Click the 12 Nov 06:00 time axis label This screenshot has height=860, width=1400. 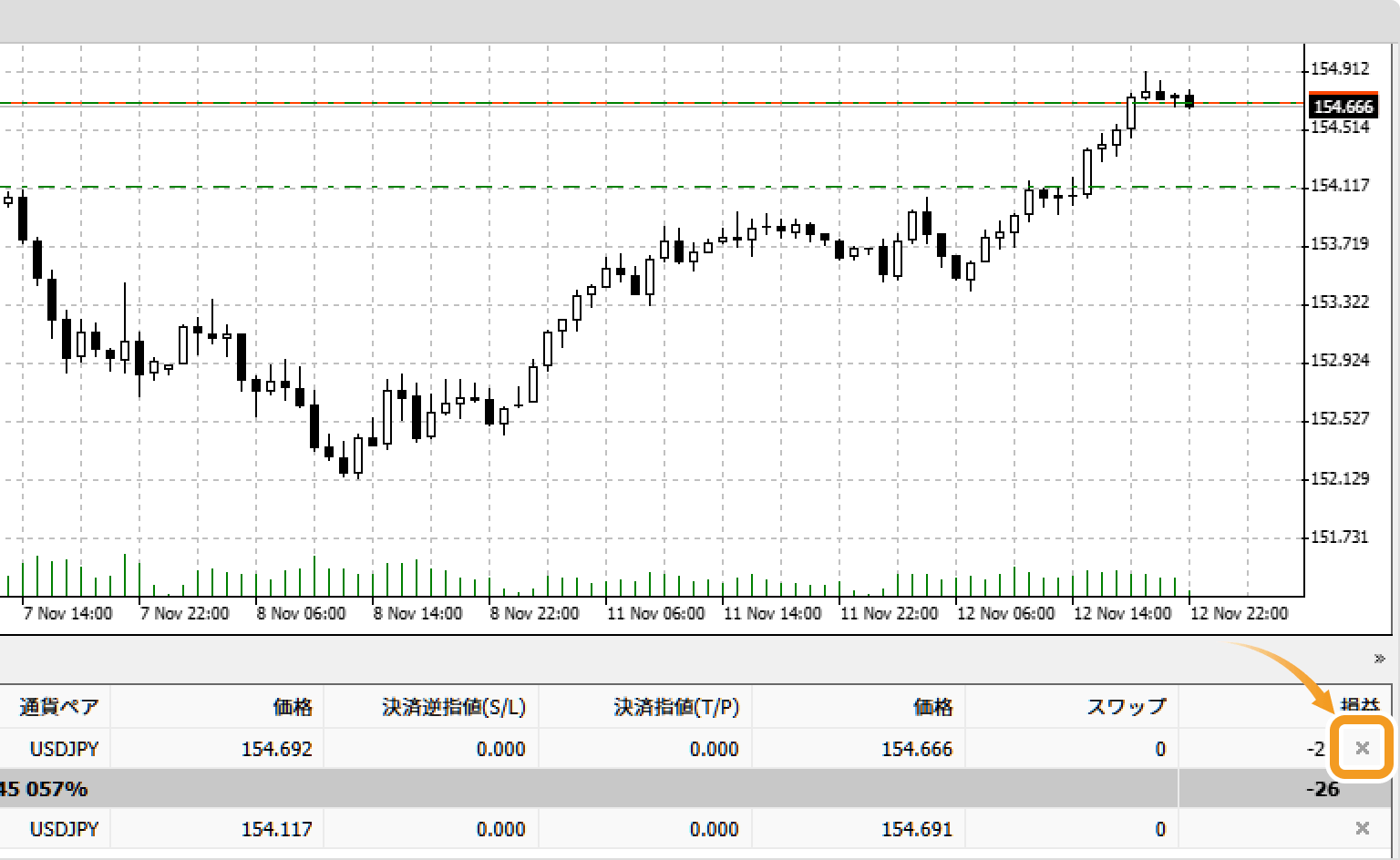[1006, 614]
